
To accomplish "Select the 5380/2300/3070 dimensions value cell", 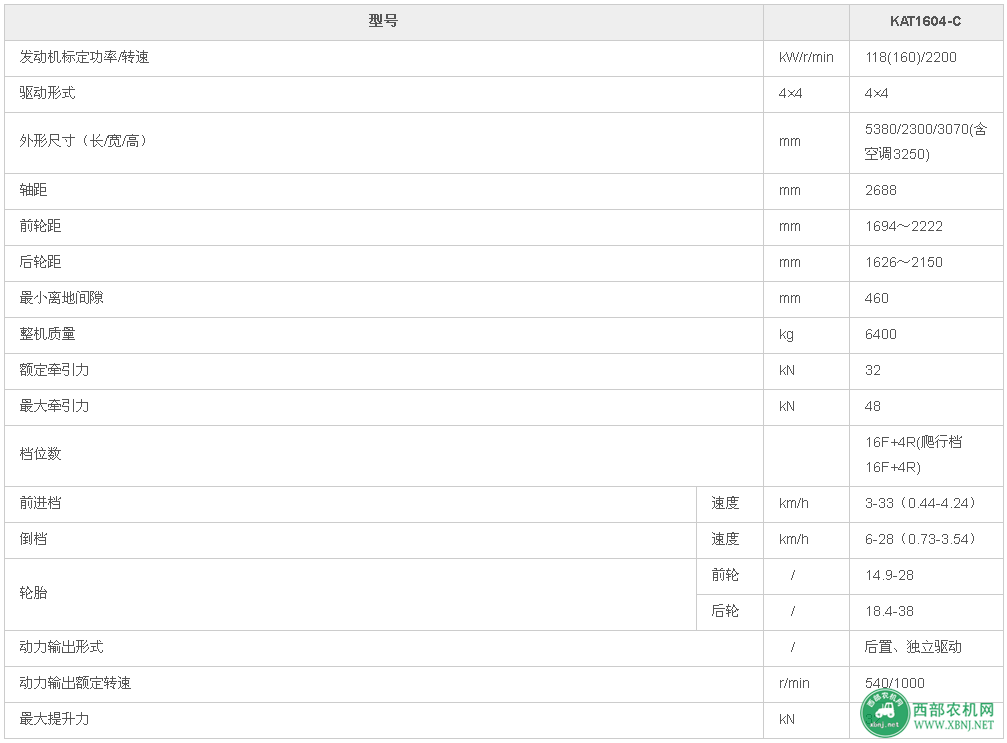I will (x=925, y=142).
